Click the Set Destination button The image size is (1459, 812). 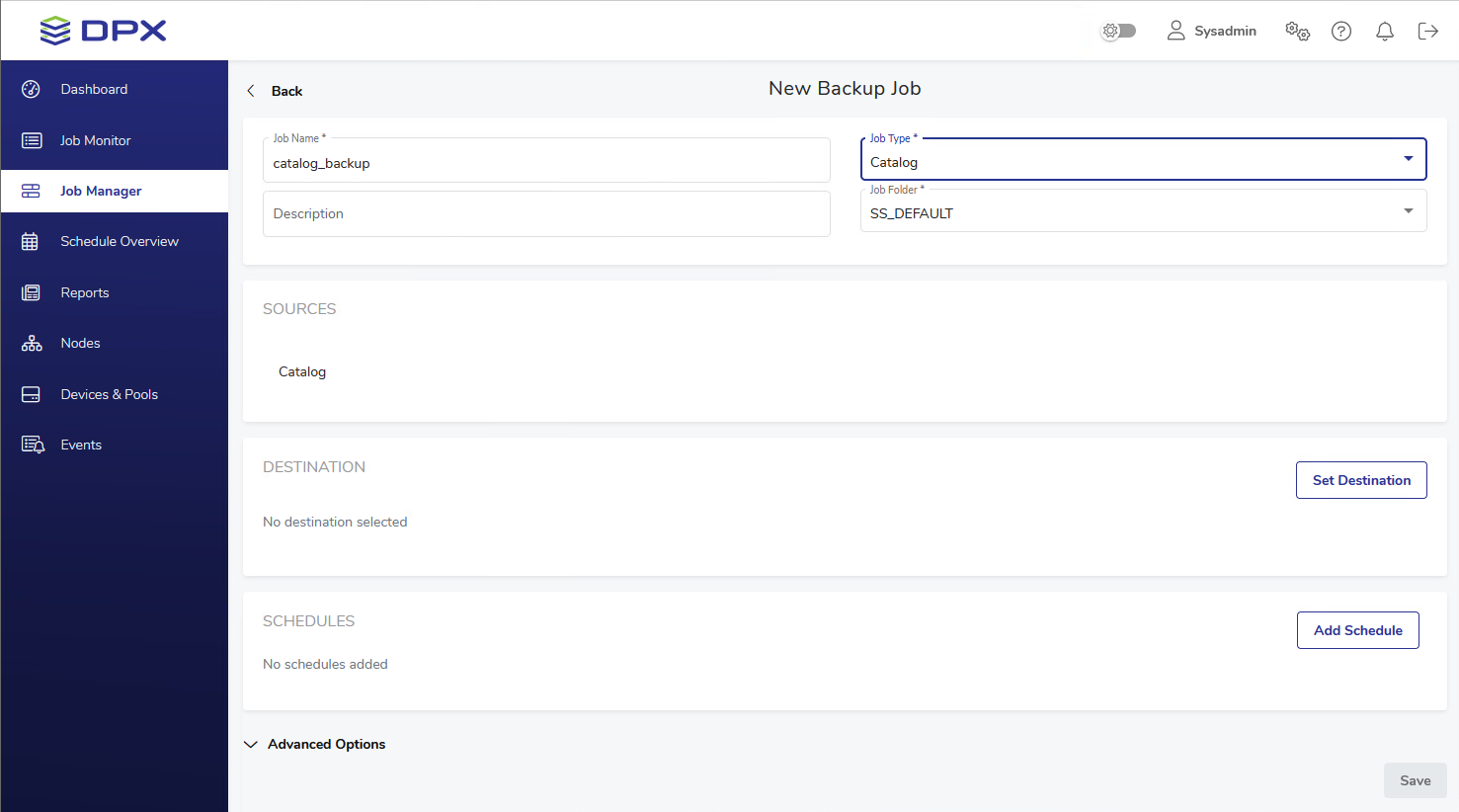(x=1360, y=480)
